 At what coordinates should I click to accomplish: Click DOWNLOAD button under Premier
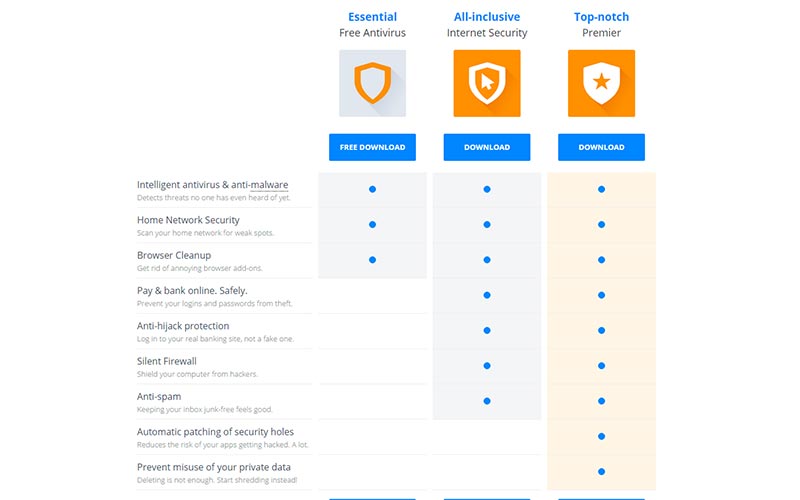coord(601,147)
